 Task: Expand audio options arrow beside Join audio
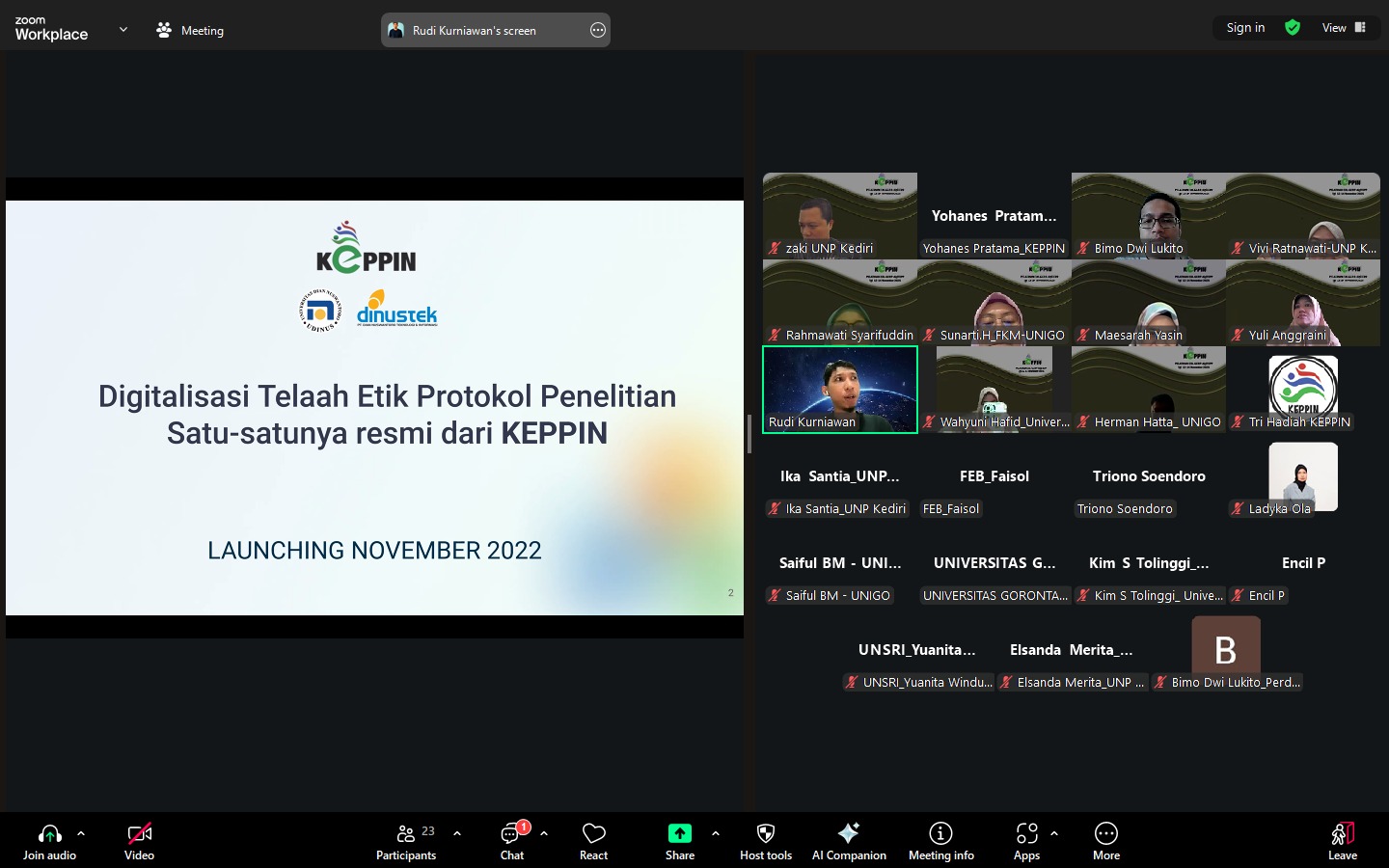tap(81, 833)
